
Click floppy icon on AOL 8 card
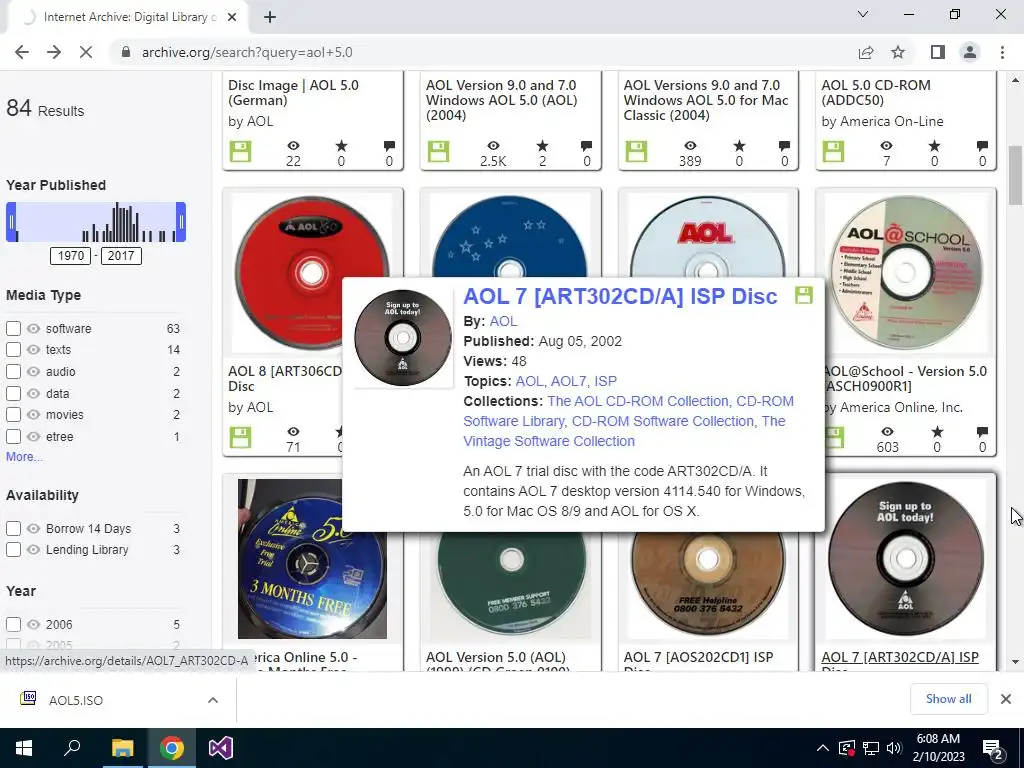(x=240, y=437)
